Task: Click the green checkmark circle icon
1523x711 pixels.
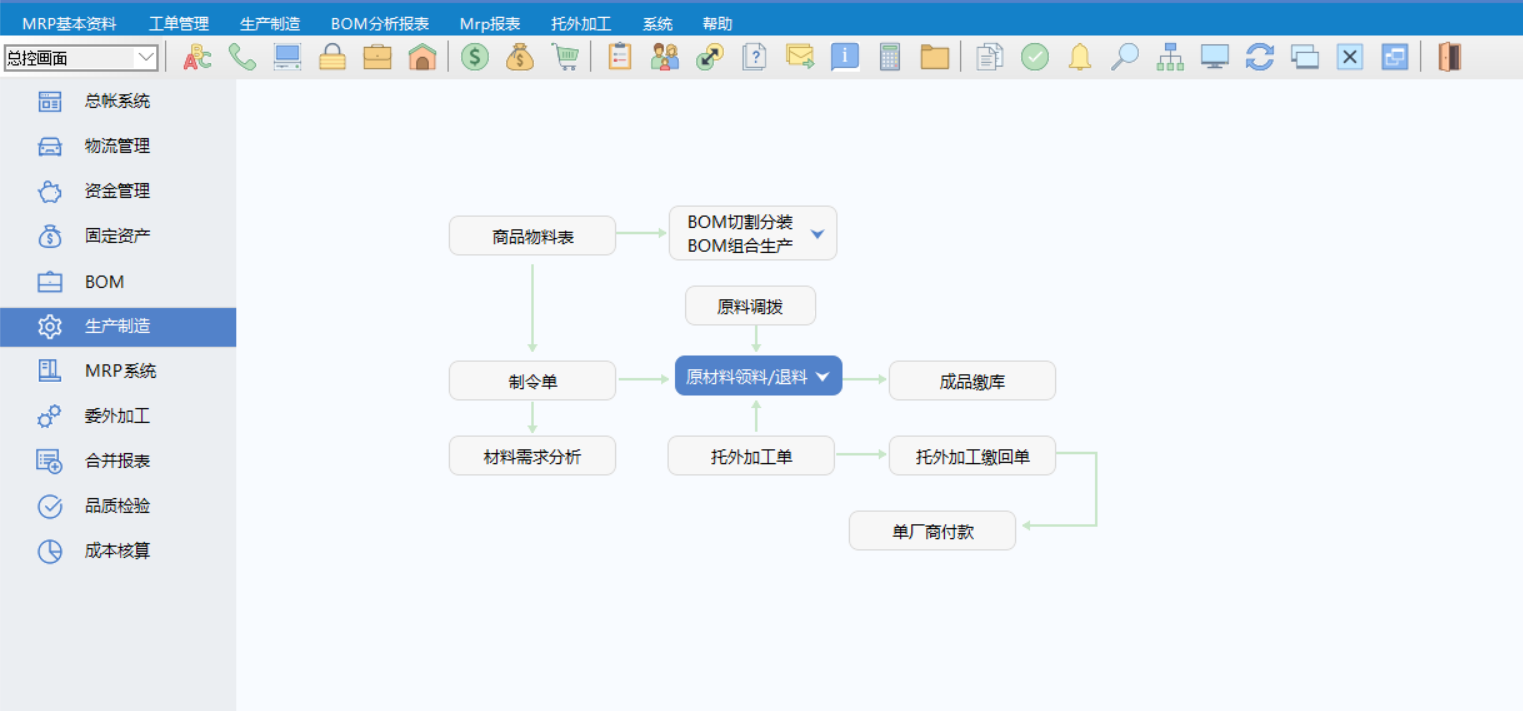Action: 1035,57
